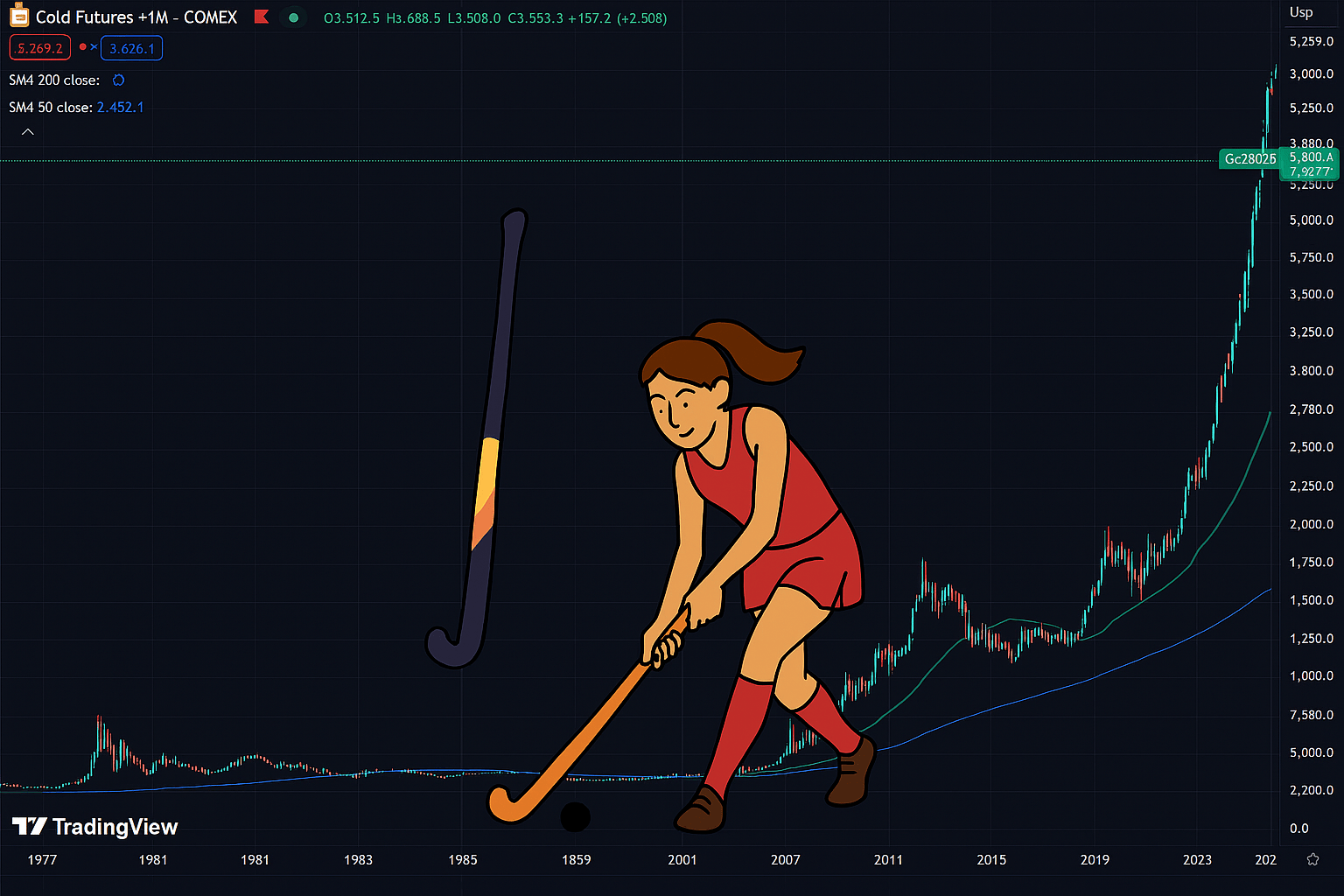This screenshot has height=896, width=1344.
Task: Open the Usp currency selector
Action: 1300,12
